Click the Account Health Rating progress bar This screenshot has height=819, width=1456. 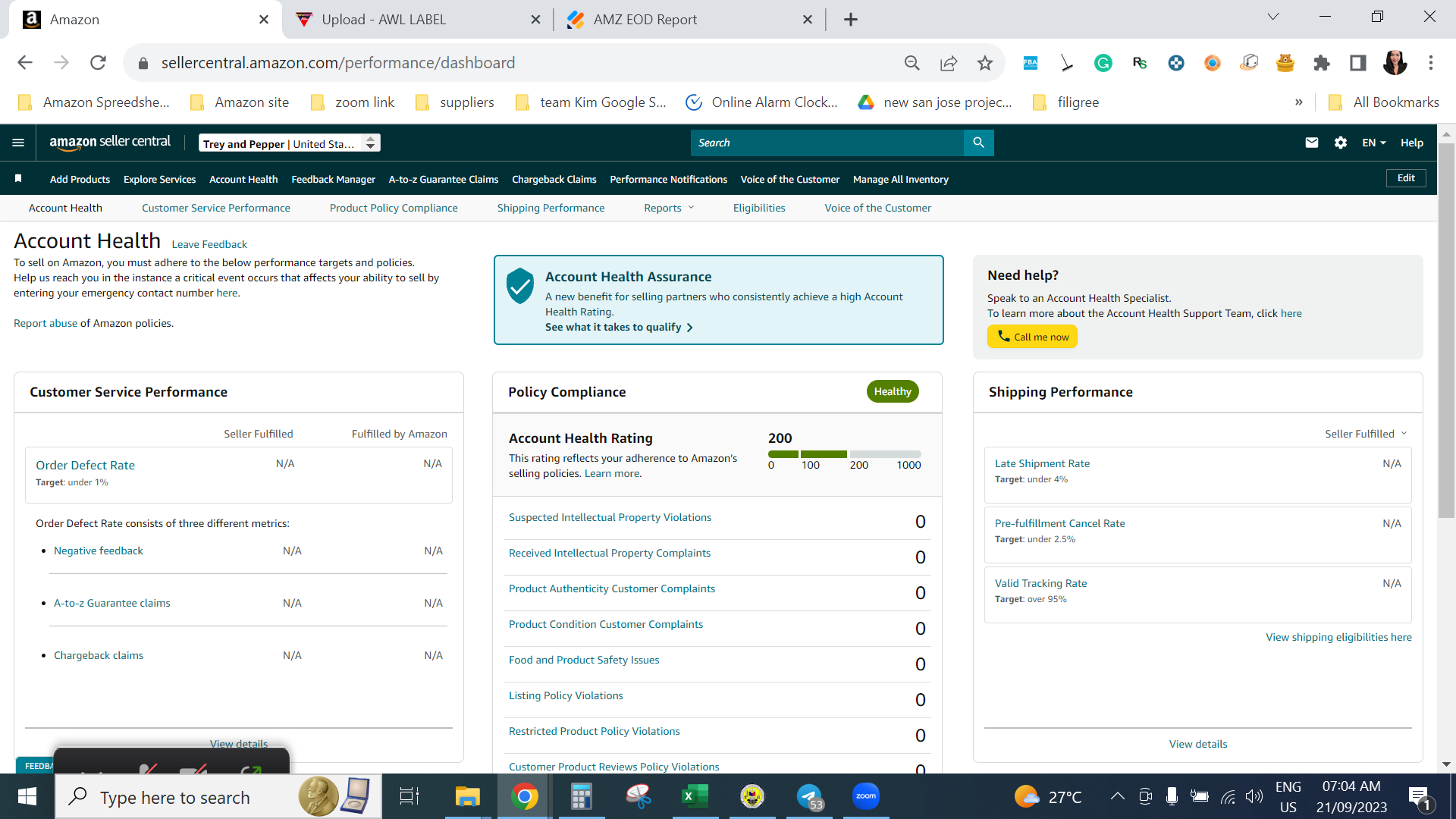tap(845, 454)
